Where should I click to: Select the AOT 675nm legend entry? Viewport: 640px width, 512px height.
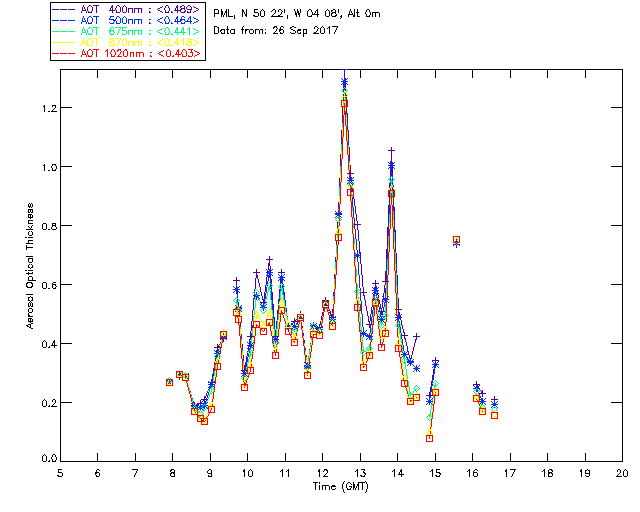click(x=126, y=31)
